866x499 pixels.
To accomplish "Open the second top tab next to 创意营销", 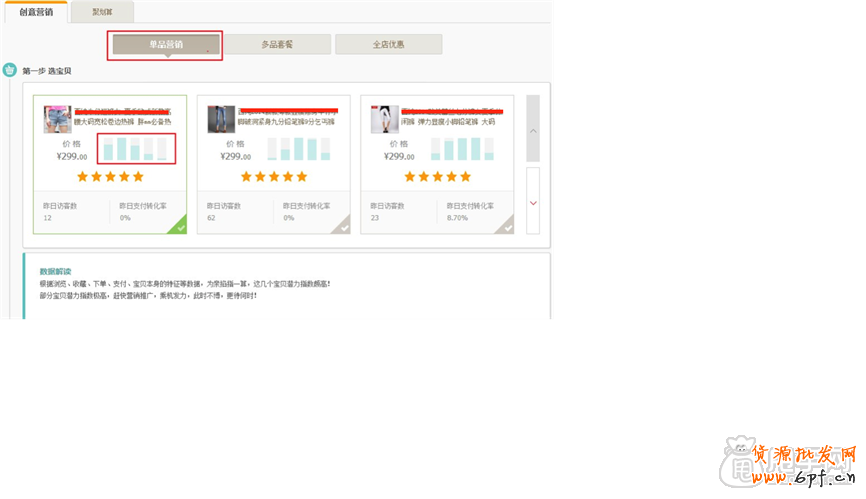I will (x=102, y=12).
